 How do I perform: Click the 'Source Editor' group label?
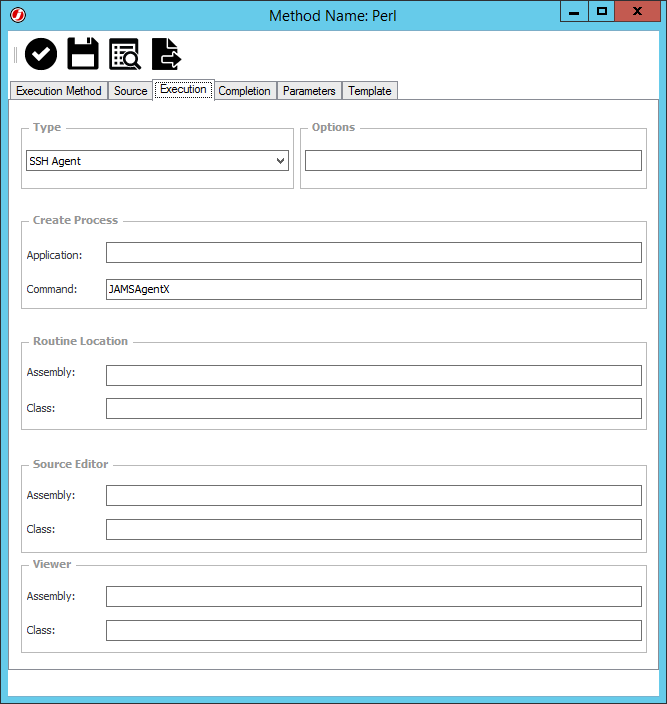click(x=70, y=464)
